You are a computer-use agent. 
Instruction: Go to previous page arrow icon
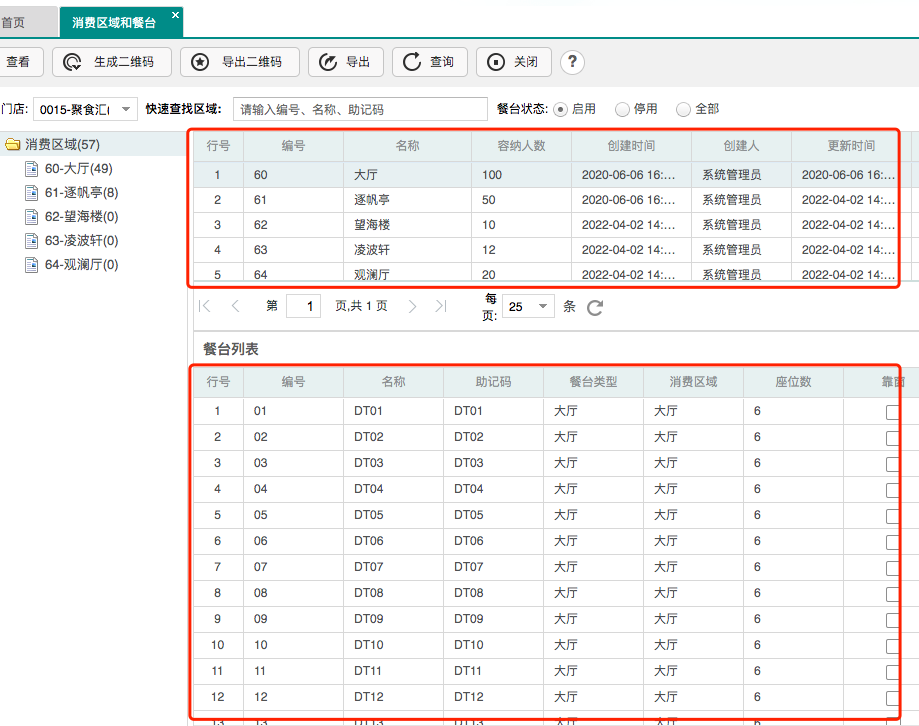point(235,307)
